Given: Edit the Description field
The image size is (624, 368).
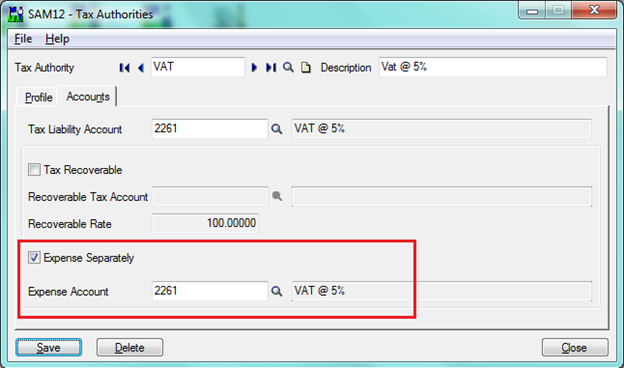Looking at the screenshot, I should pyautogui.click(x=493, y=67).
